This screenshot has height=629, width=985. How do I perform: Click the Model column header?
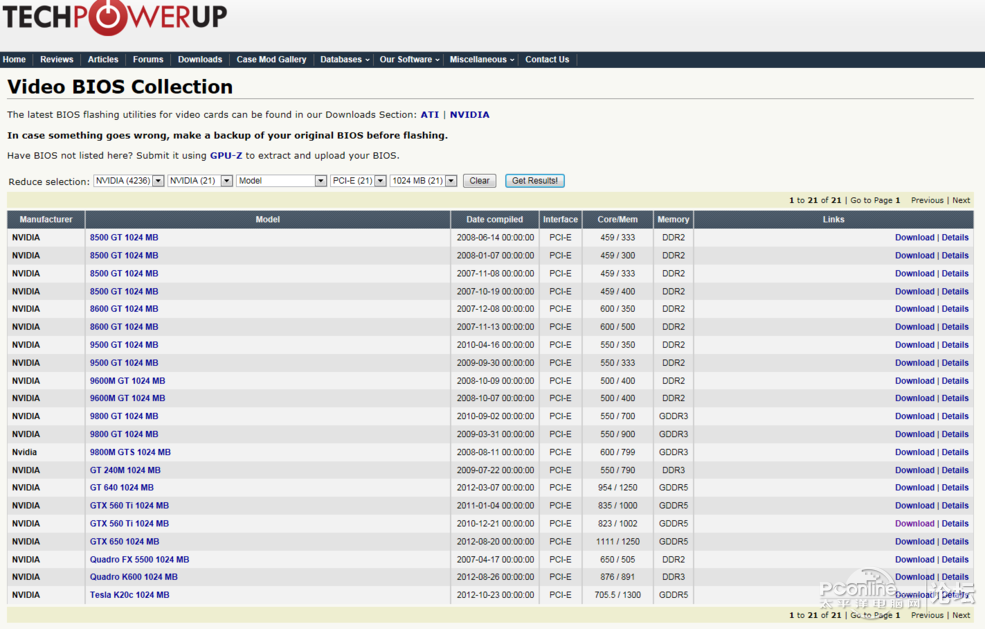pos(268,219)
